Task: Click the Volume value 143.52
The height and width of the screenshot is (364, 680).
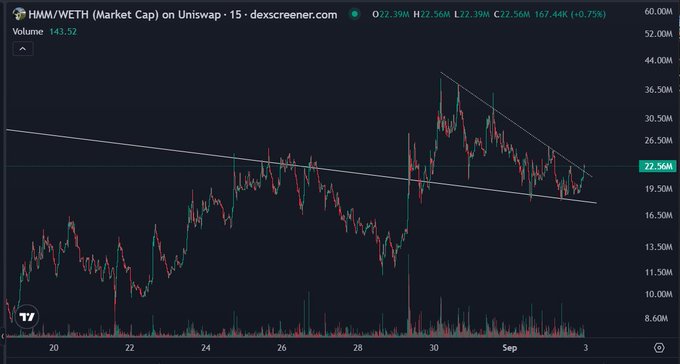Action: tap(62, 32)
